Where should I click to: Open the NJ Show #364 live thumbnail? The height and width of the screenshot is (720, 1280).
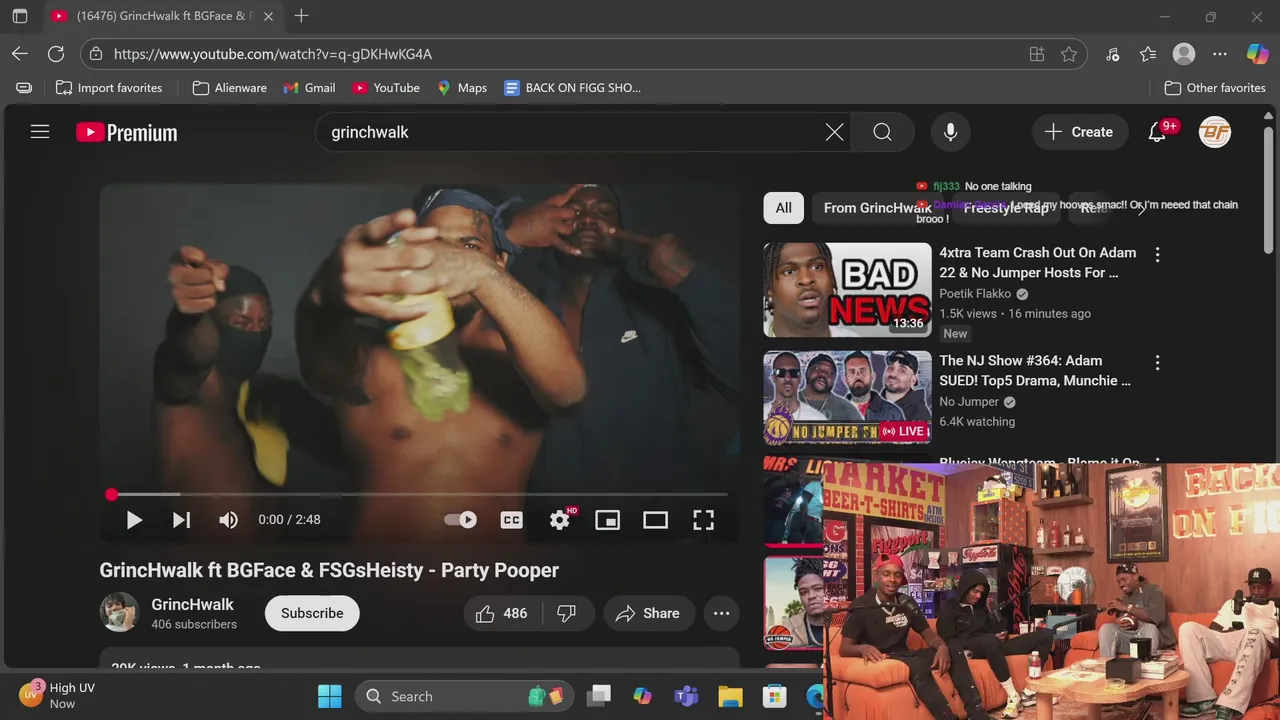(847, 397)
